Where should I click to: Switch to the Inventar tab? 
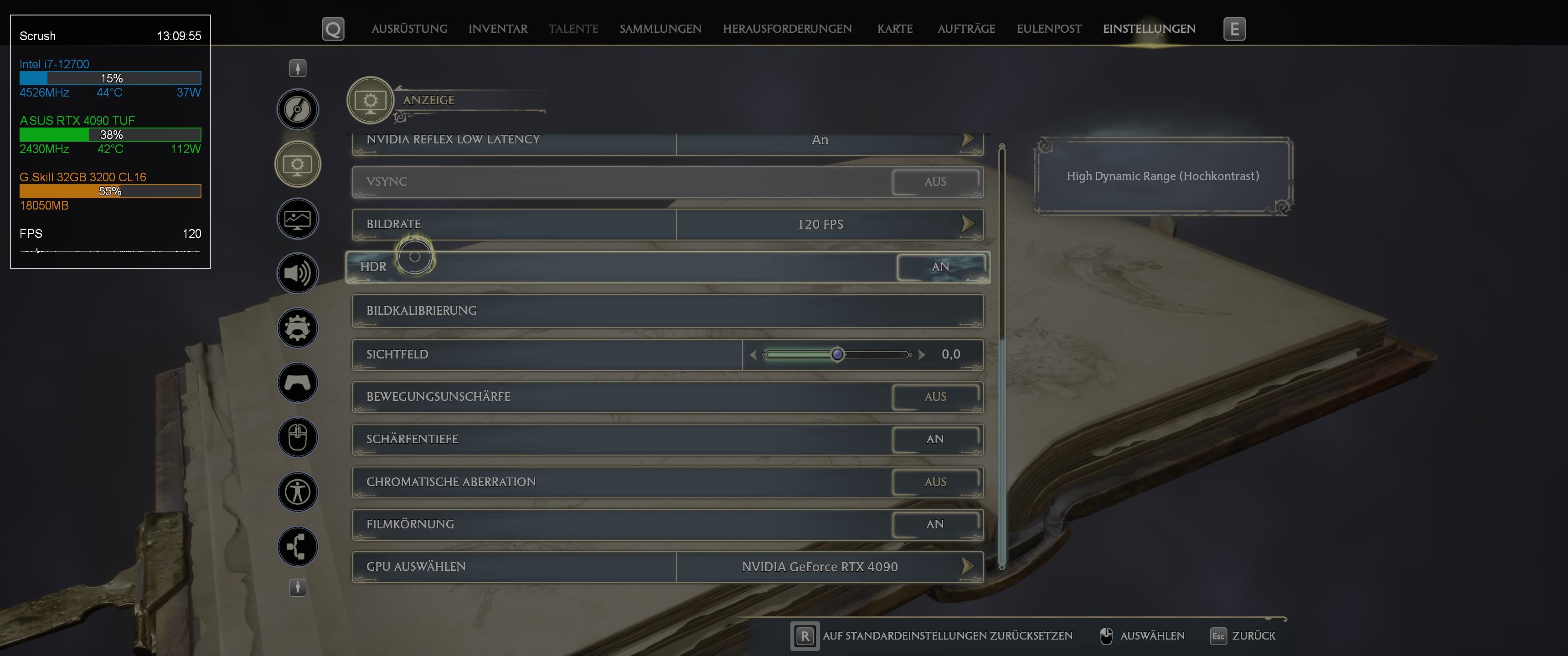click(x=498, y=29)
